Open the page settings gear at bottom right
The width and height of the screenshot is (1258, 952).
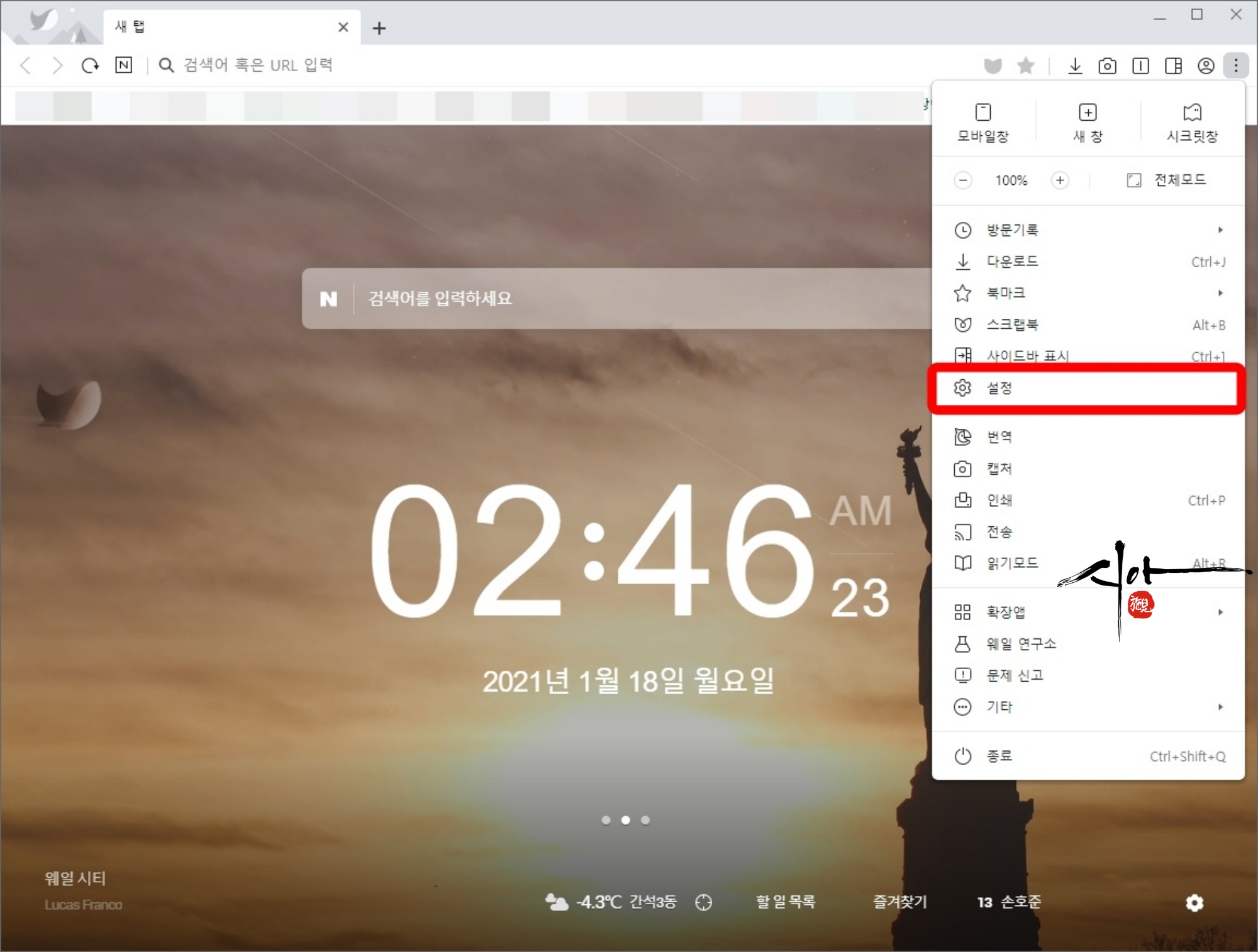tap(1194, 903)
